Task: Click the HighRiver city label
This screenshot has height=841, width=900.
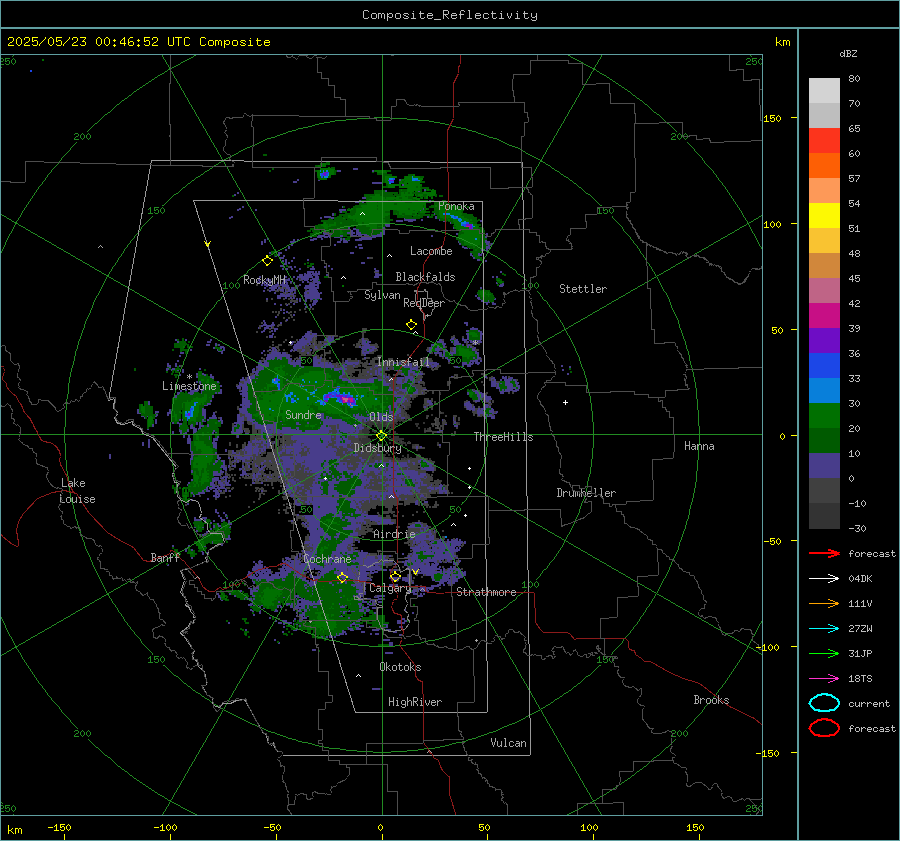Action: click(415, 702)
